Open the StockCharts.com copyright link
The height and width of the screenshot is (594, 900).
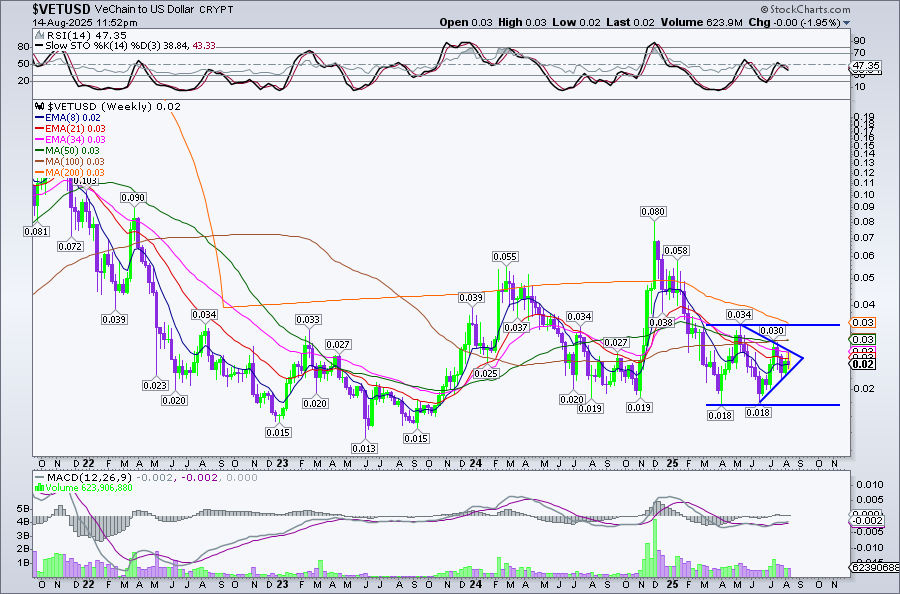[x=805, y=9]
